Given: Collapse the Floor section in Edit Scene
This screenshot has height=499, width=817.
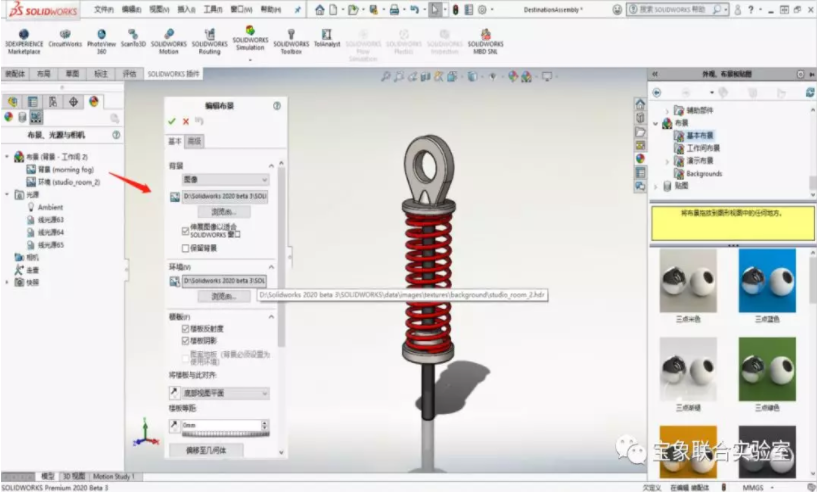Looking at the screenshot, I should [x=271, y=317].
